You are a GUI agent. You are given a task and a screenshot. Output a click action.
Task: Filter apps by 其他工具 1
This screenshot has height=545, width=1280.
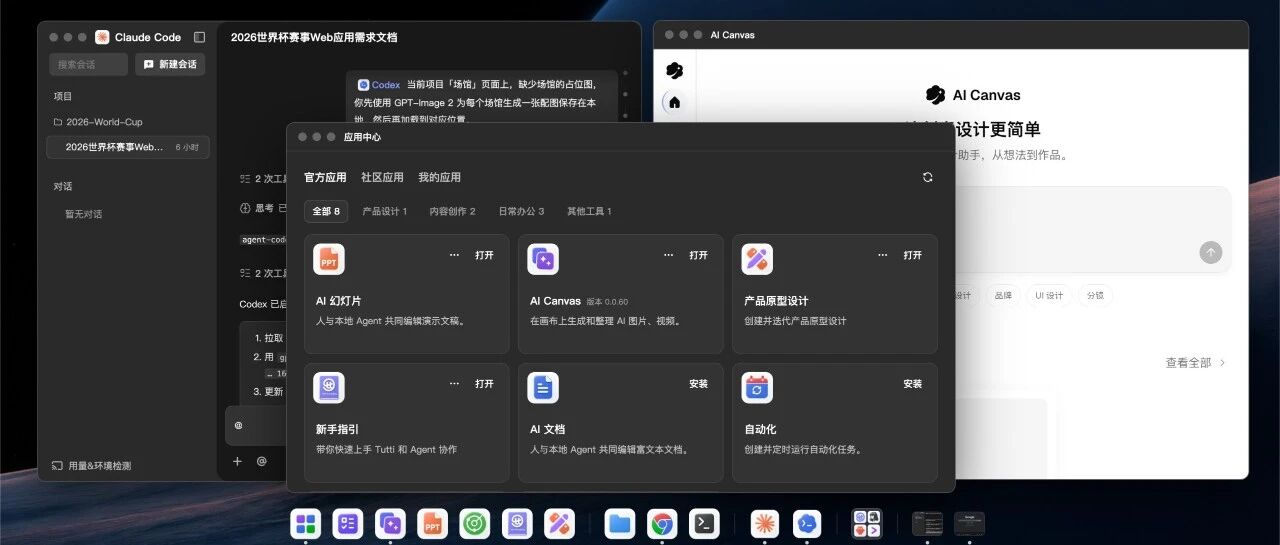589,211
